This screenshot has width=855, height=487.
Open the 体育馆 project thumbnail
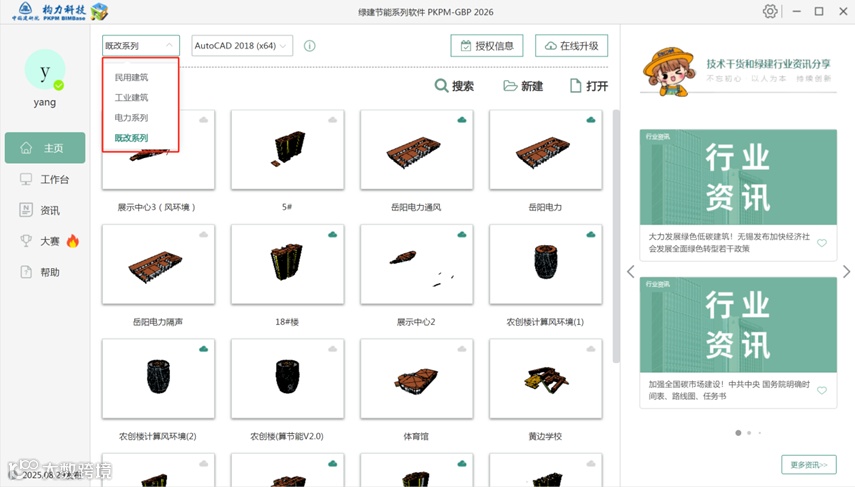(417, 379)
